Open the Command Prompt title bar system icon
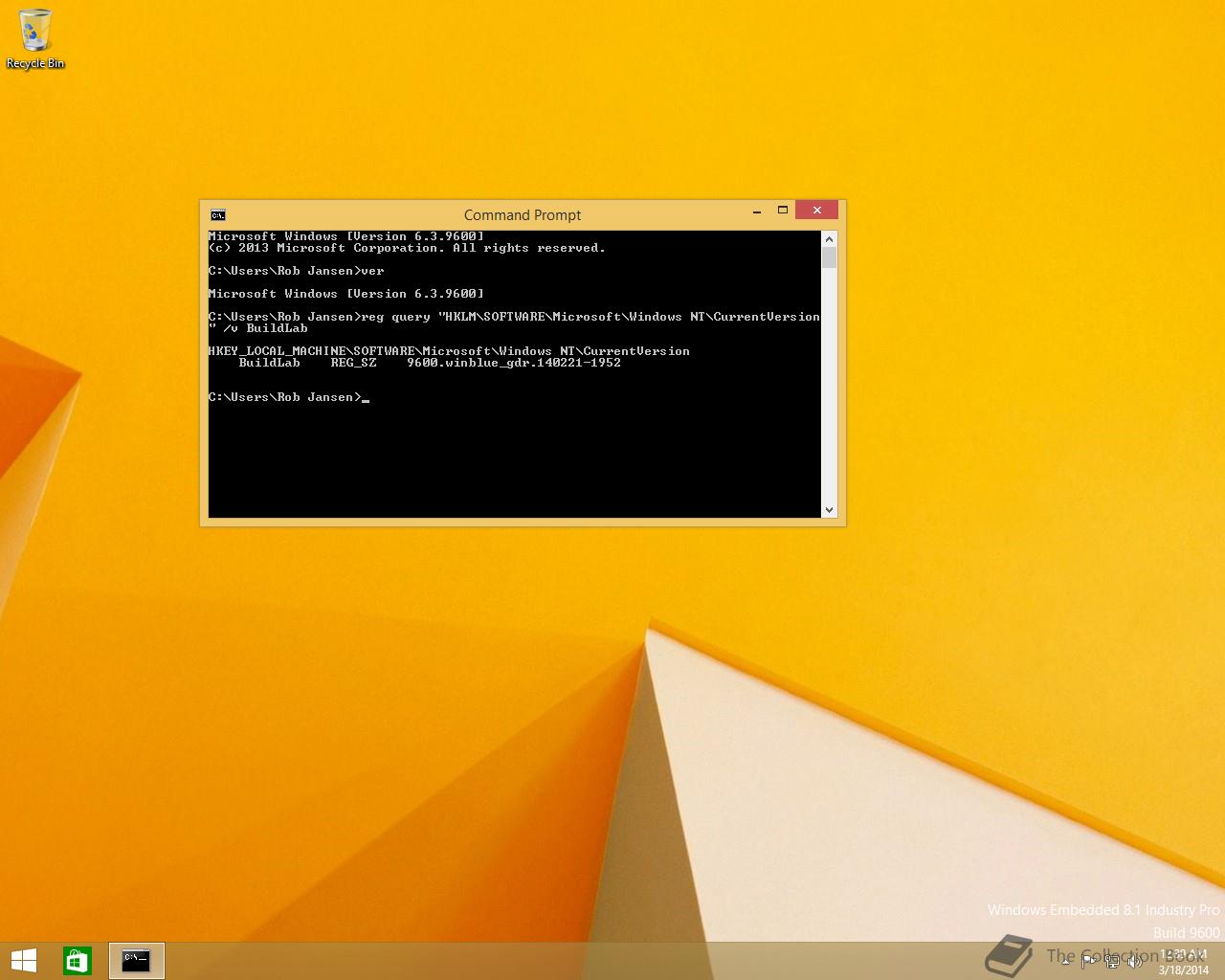 pyautogui.click(x=218, y=214)
